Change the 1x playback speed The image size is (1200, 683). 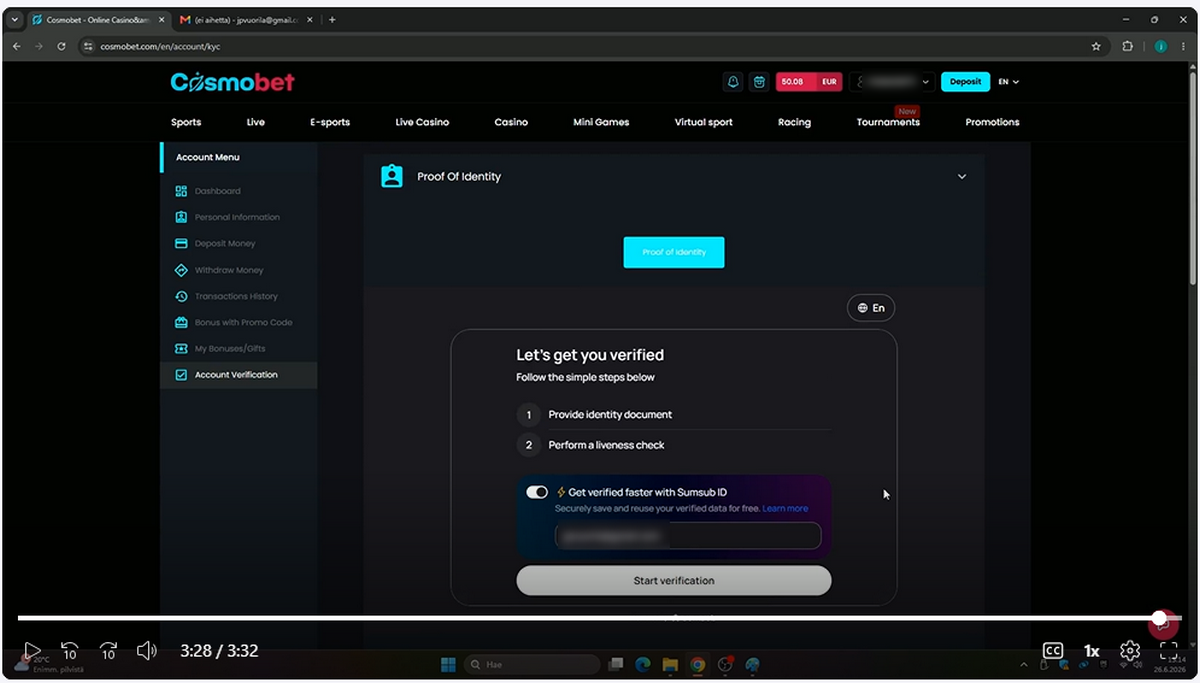[x=1092, y=651]
